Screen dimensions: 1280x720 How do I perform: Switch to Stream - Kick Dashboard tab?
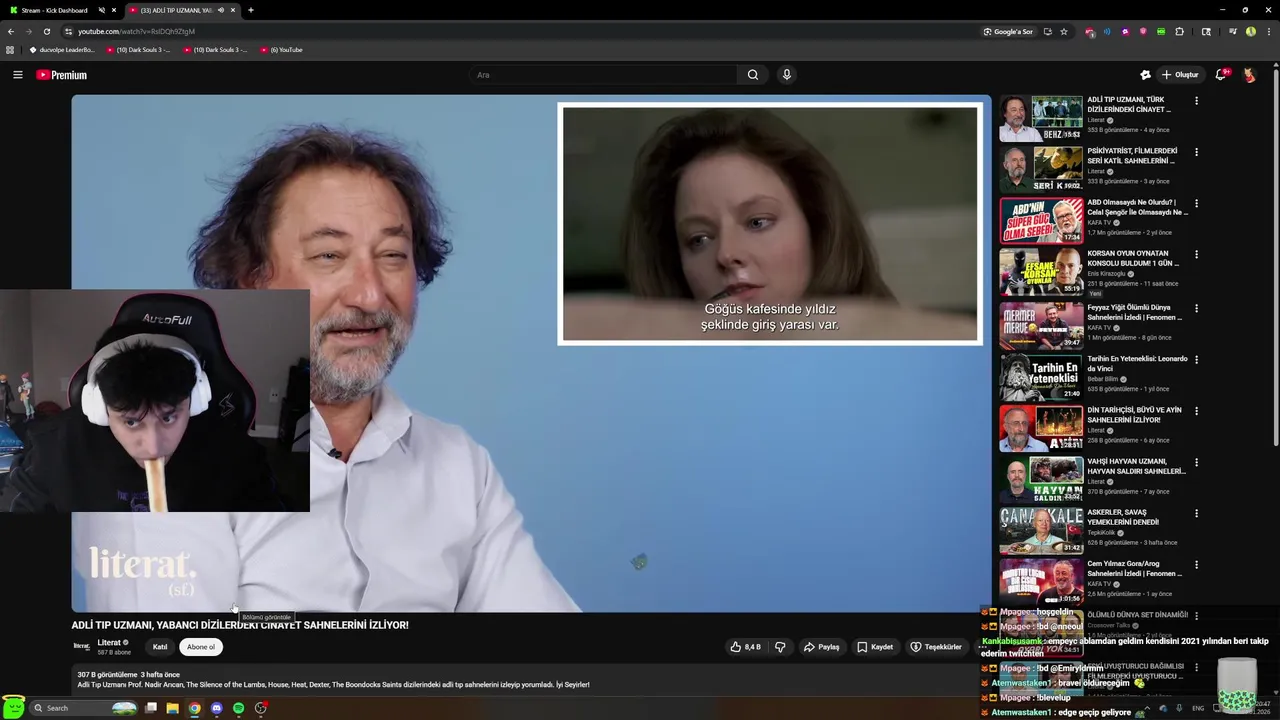(x=61, y=10)
